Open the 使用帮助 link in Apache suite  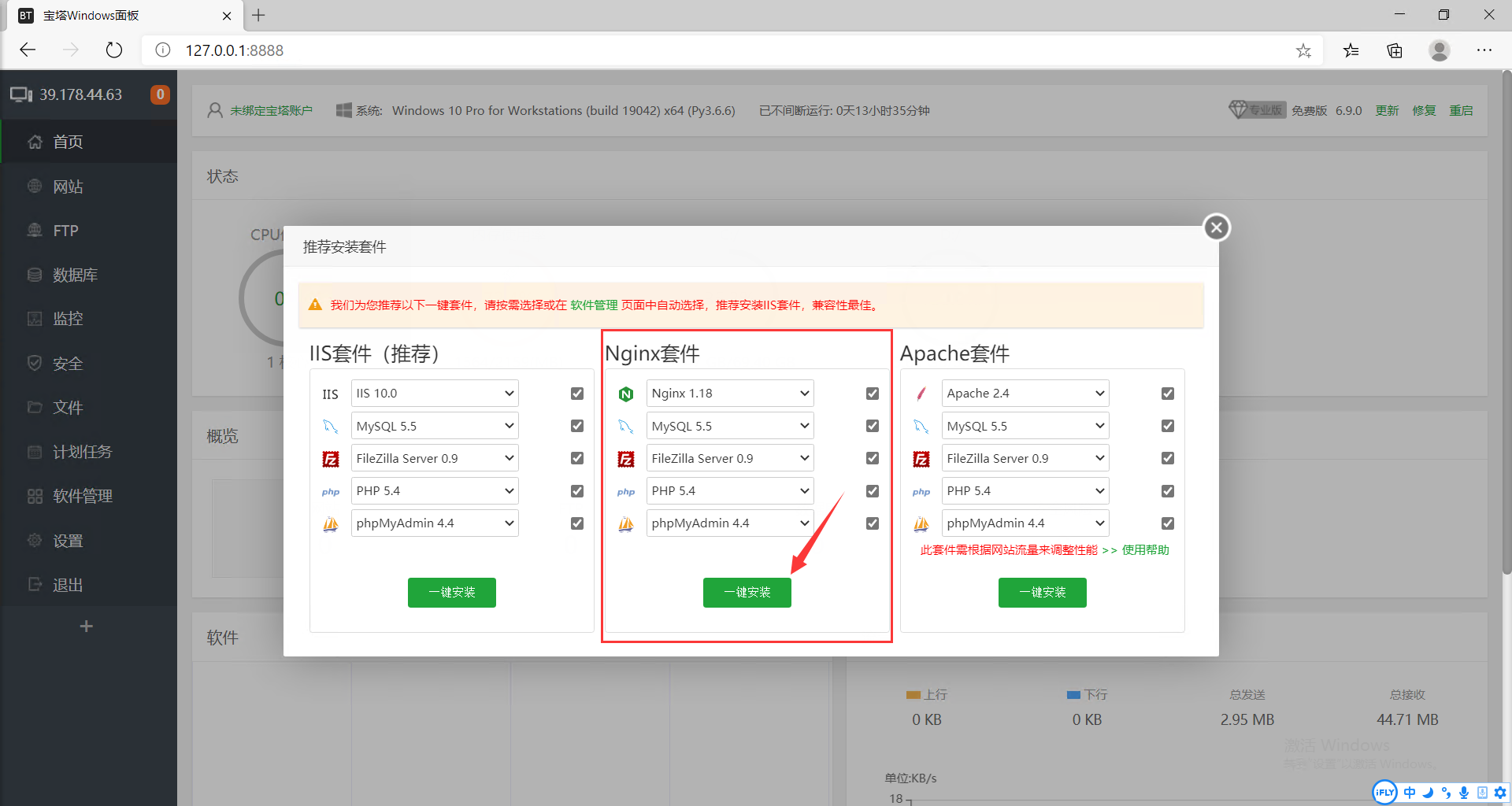(1146, 550)
